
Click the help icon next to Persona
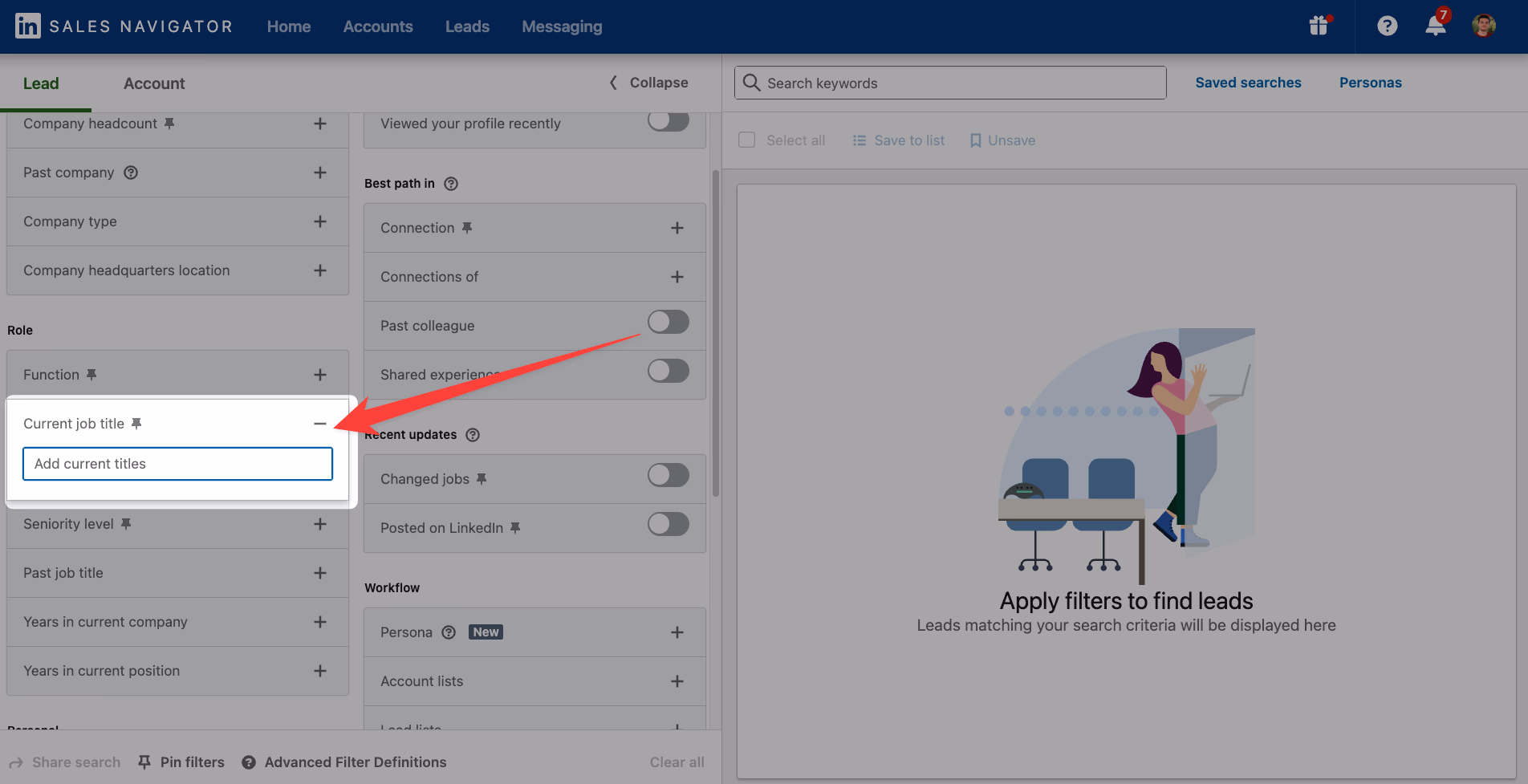(x=449, y=632)
